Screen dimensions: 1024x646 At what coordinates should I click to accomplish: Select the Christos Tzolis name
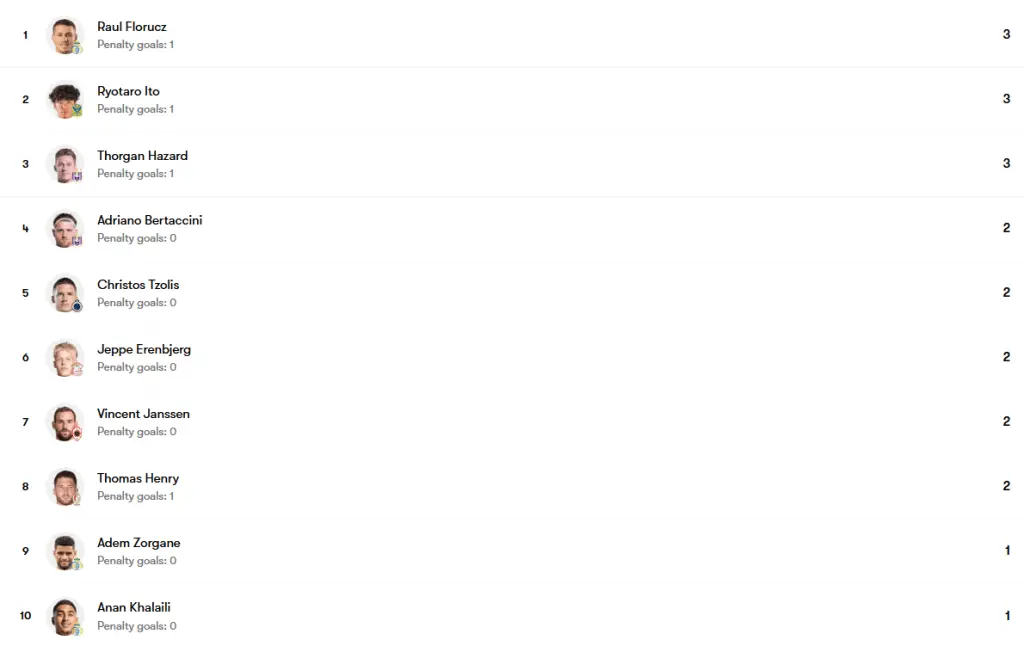(138, 285)
